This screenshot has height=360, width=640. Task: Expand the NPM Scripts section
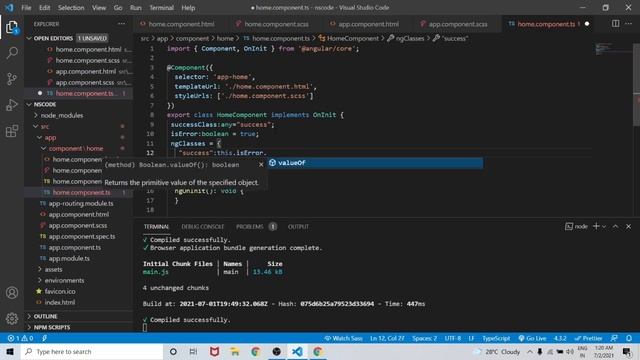point(51,327)
